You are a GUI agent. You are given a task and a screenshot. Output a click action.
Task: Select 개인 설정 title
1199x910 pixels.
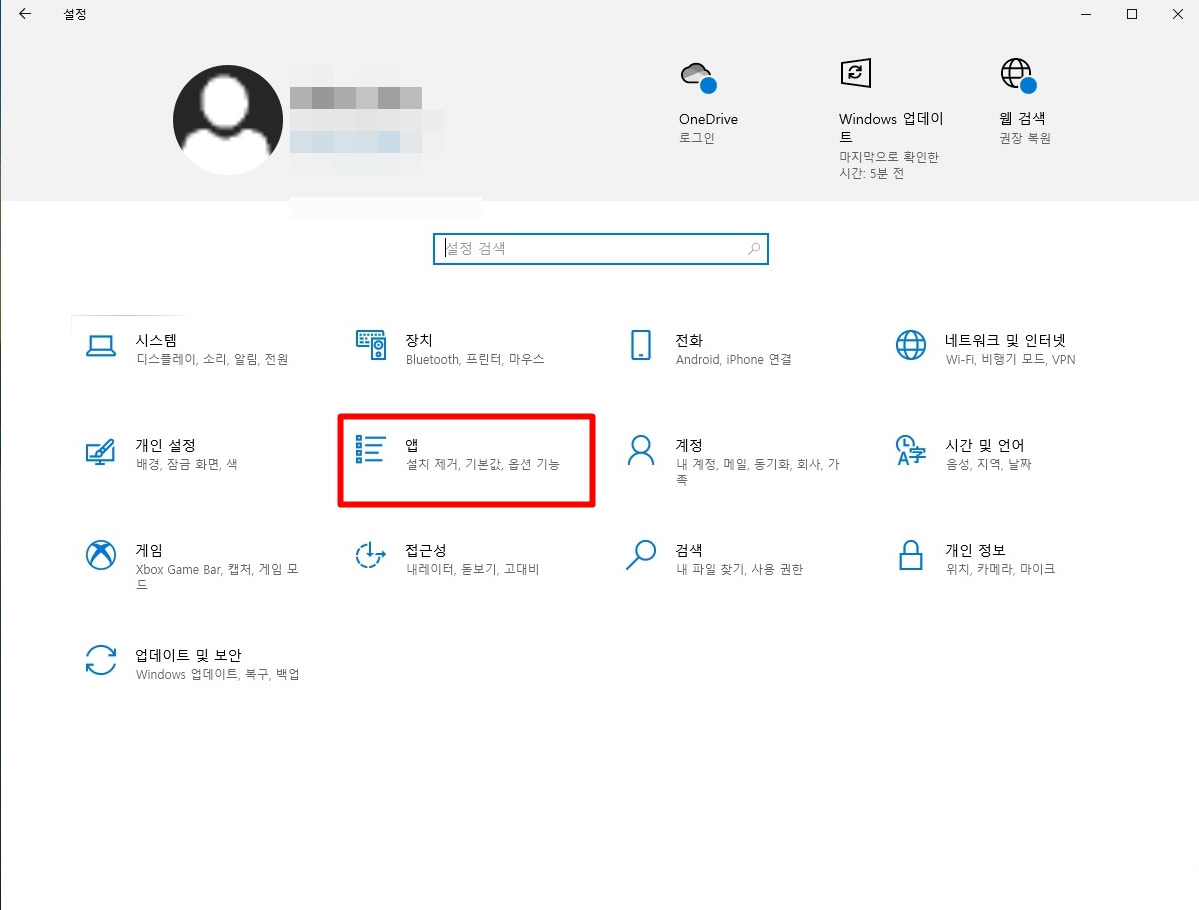point(166,445)
